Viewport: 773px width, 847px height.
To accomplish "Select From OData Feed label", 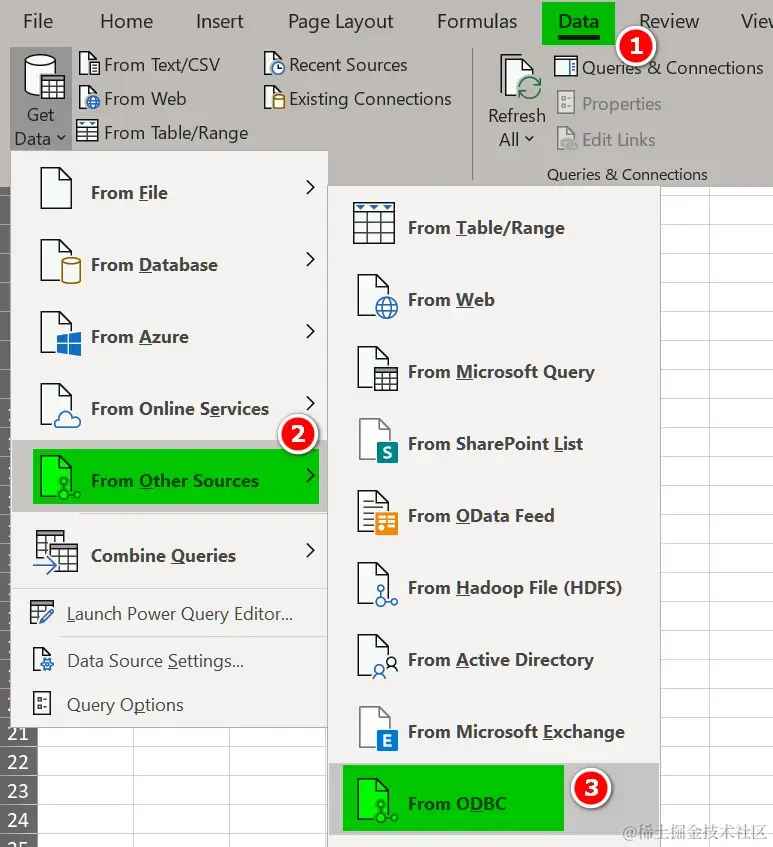I will (481, 515).
